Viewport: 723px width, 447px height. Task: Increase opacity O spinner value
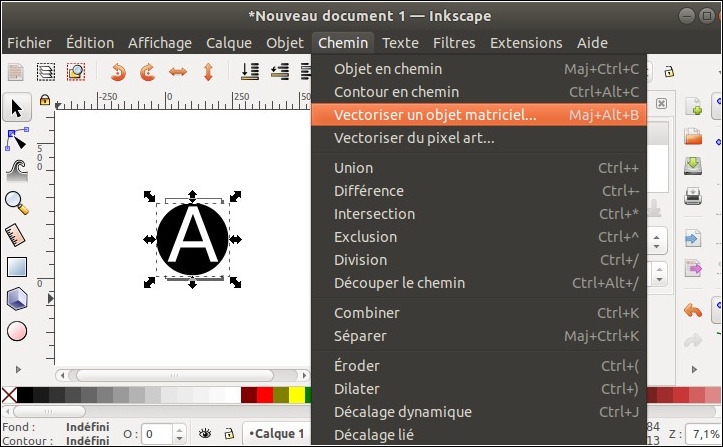click(x=180, y=429)
